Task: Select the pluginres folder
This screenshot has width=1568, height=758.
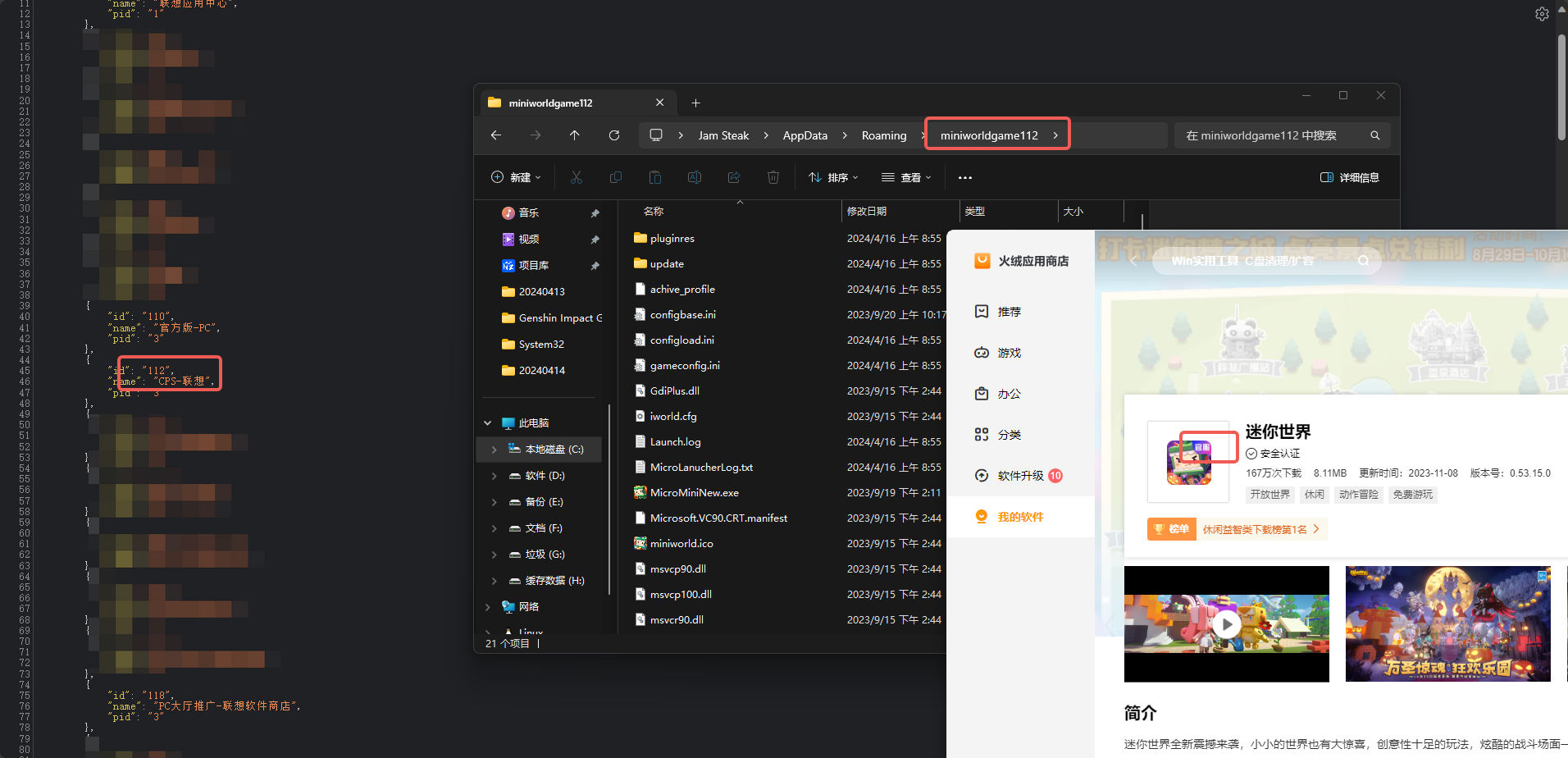Action: [664, 238]
